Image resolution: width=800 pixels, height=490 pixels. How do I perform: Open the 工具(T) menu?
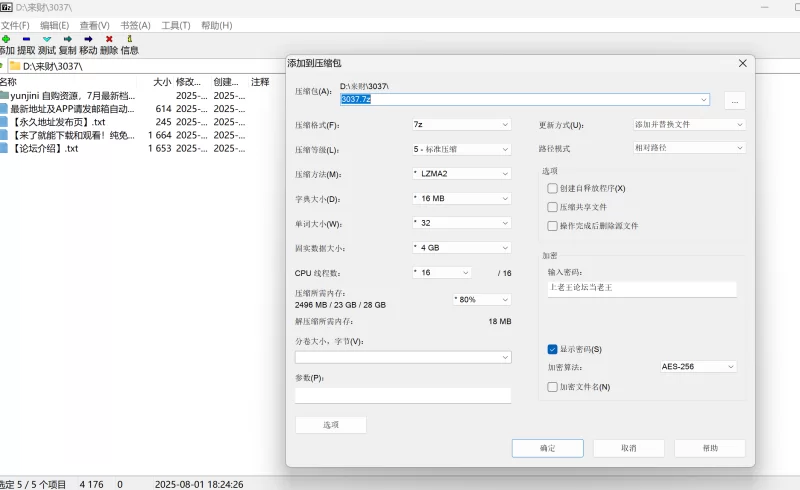tap(176, 26)
